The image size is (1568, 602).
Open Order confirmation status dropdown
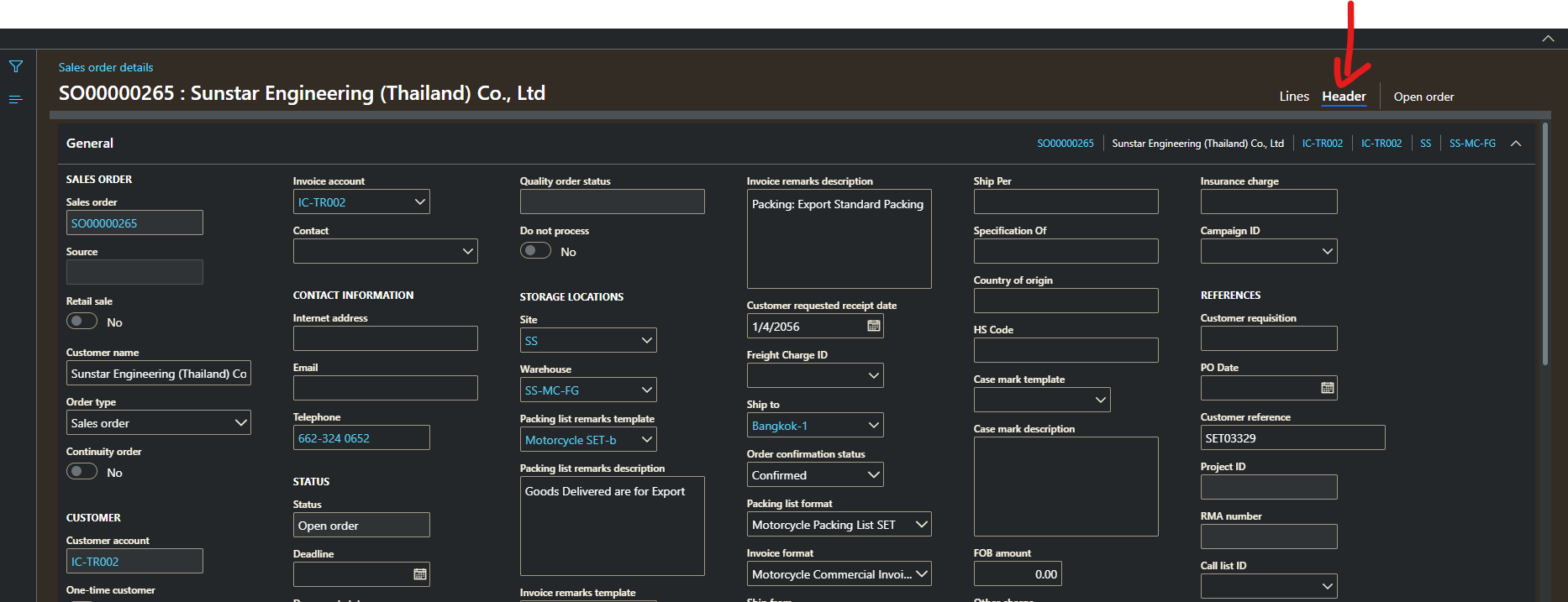(x=874, y=474)
